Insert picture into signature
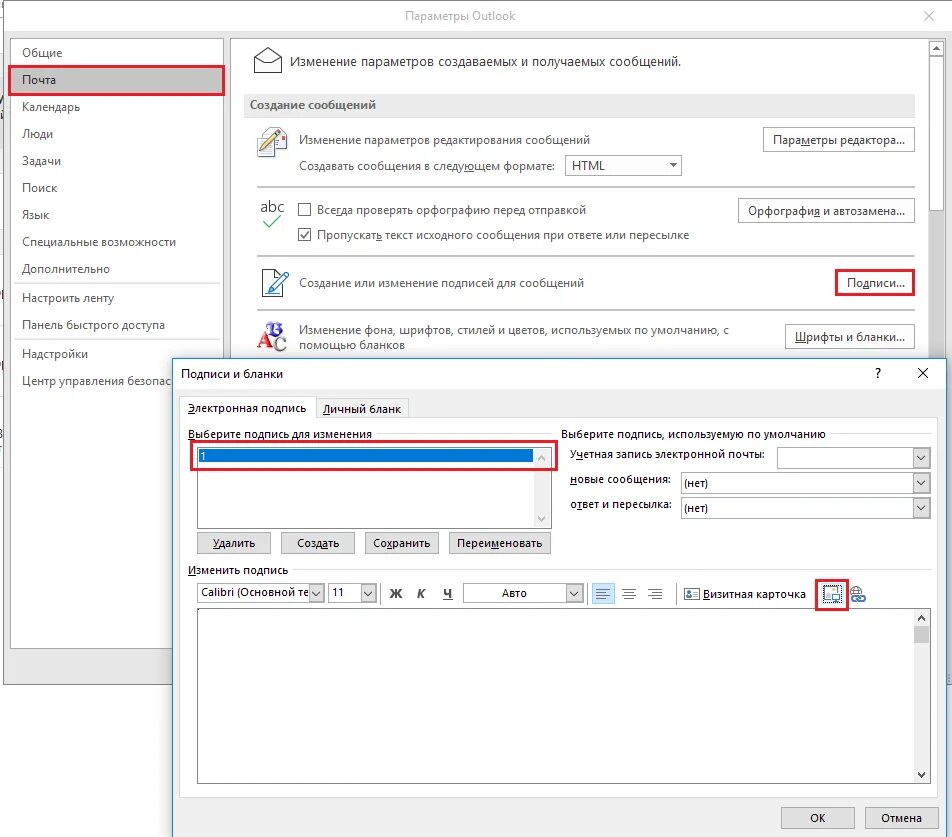Image resolution: width=952 pixels, height=837 pixels. pyautogui.click(x=832, y=594)
